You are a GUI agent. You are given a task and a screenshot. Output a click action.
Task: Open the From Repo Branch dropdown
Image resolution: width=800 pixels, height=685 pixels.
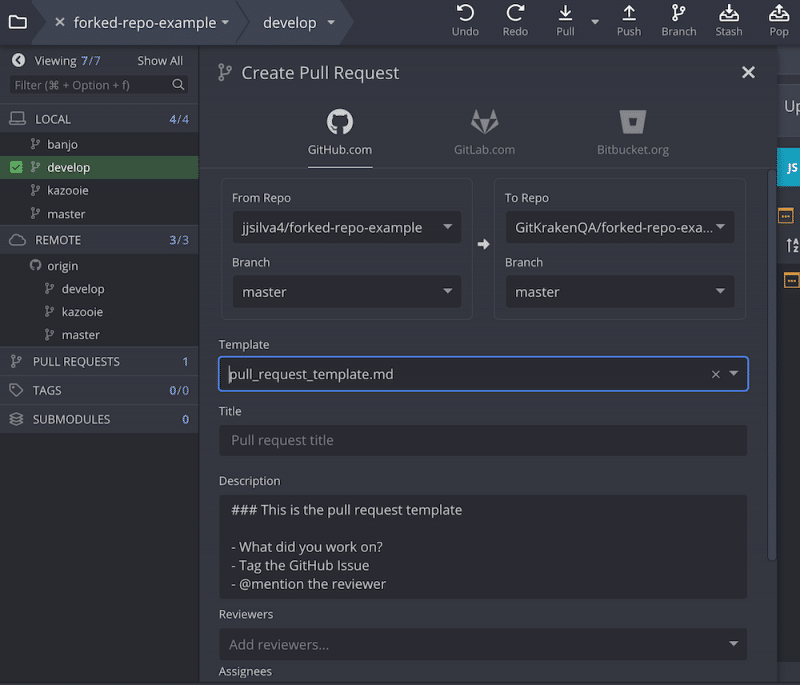[x=346, y=291]
